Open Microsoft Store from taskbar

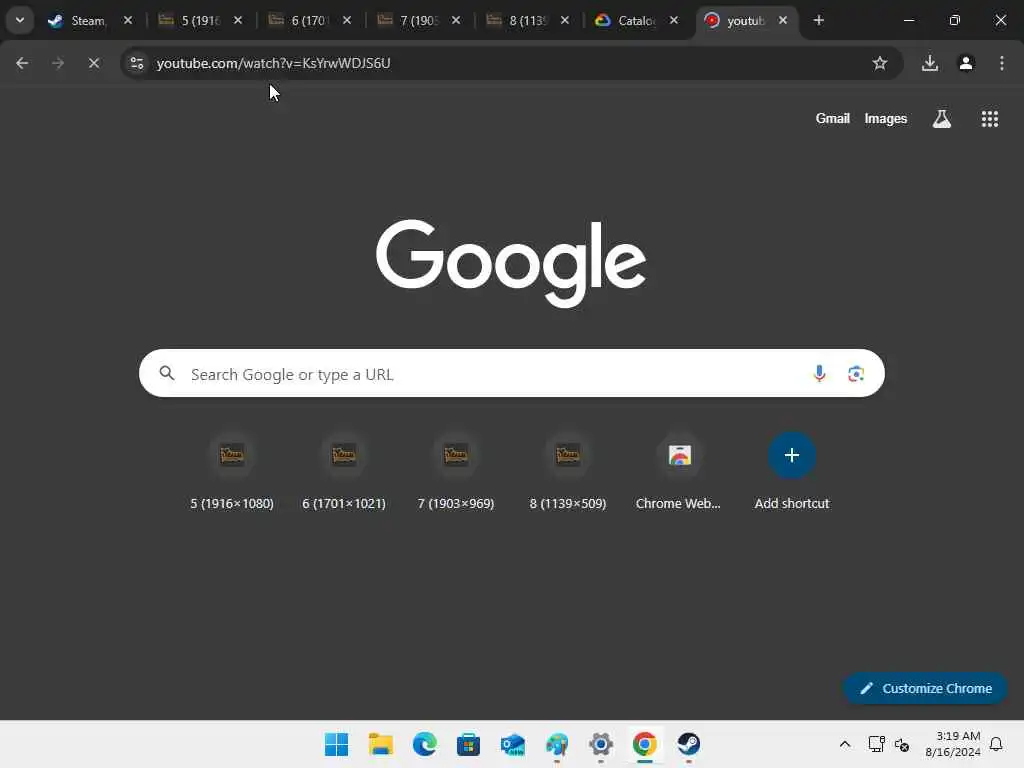coord(468,744)
